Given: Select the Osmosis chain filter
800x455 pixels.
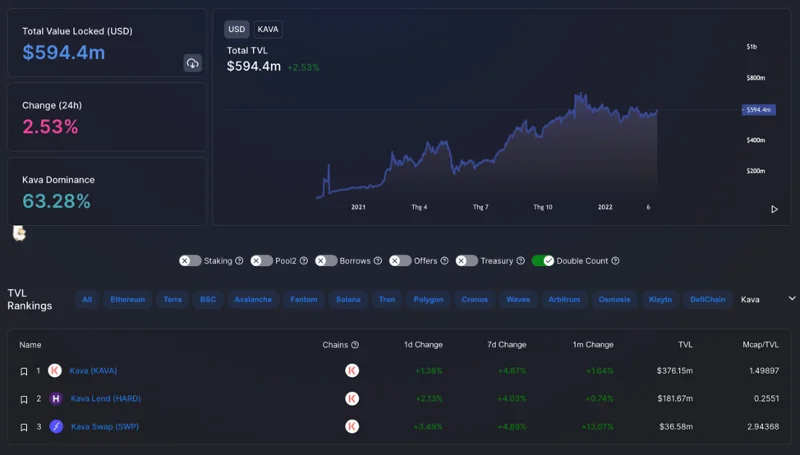Looking at the screenshot, I should 614,299.
